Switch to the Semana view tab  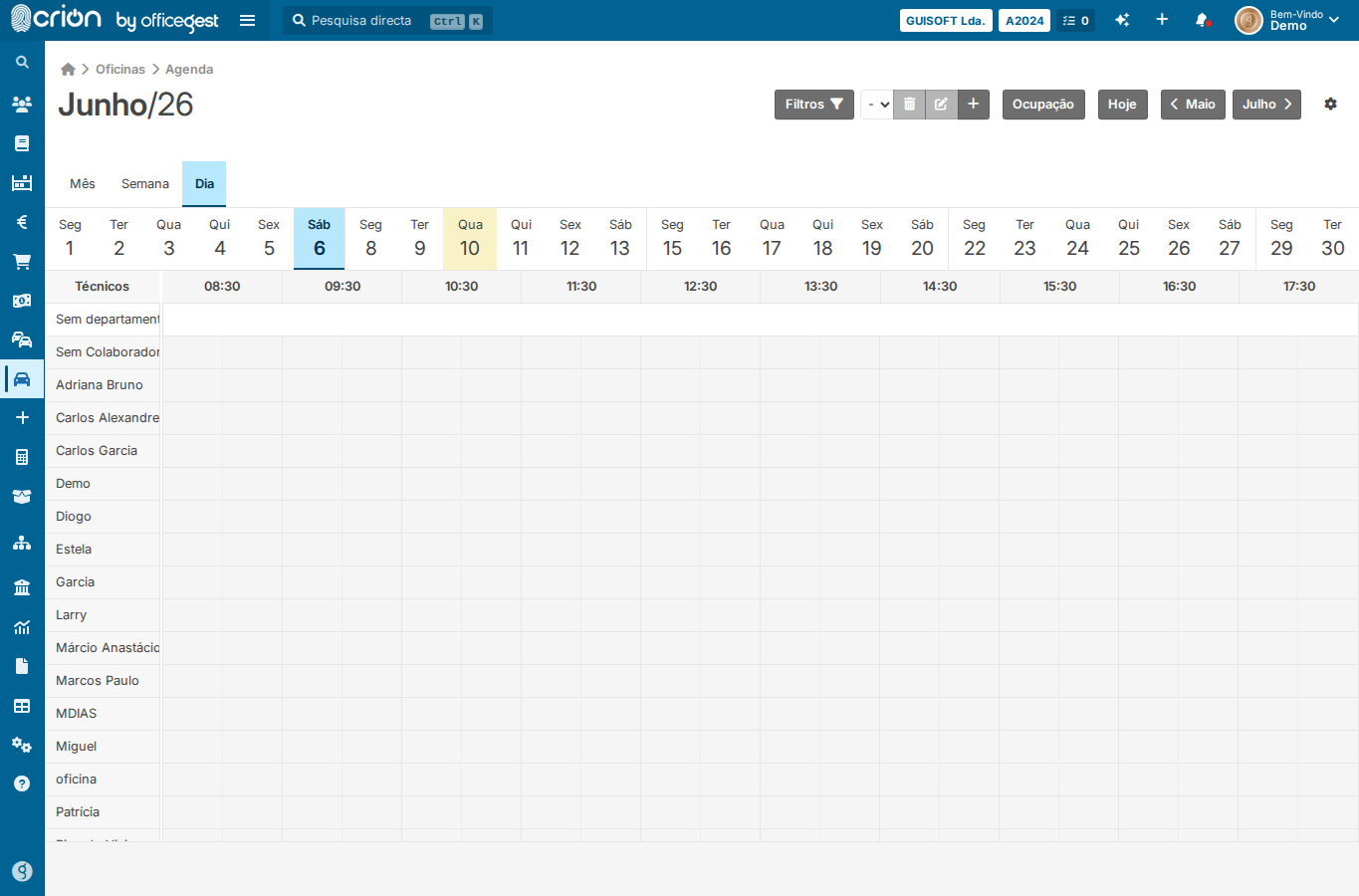click(145, 184)
